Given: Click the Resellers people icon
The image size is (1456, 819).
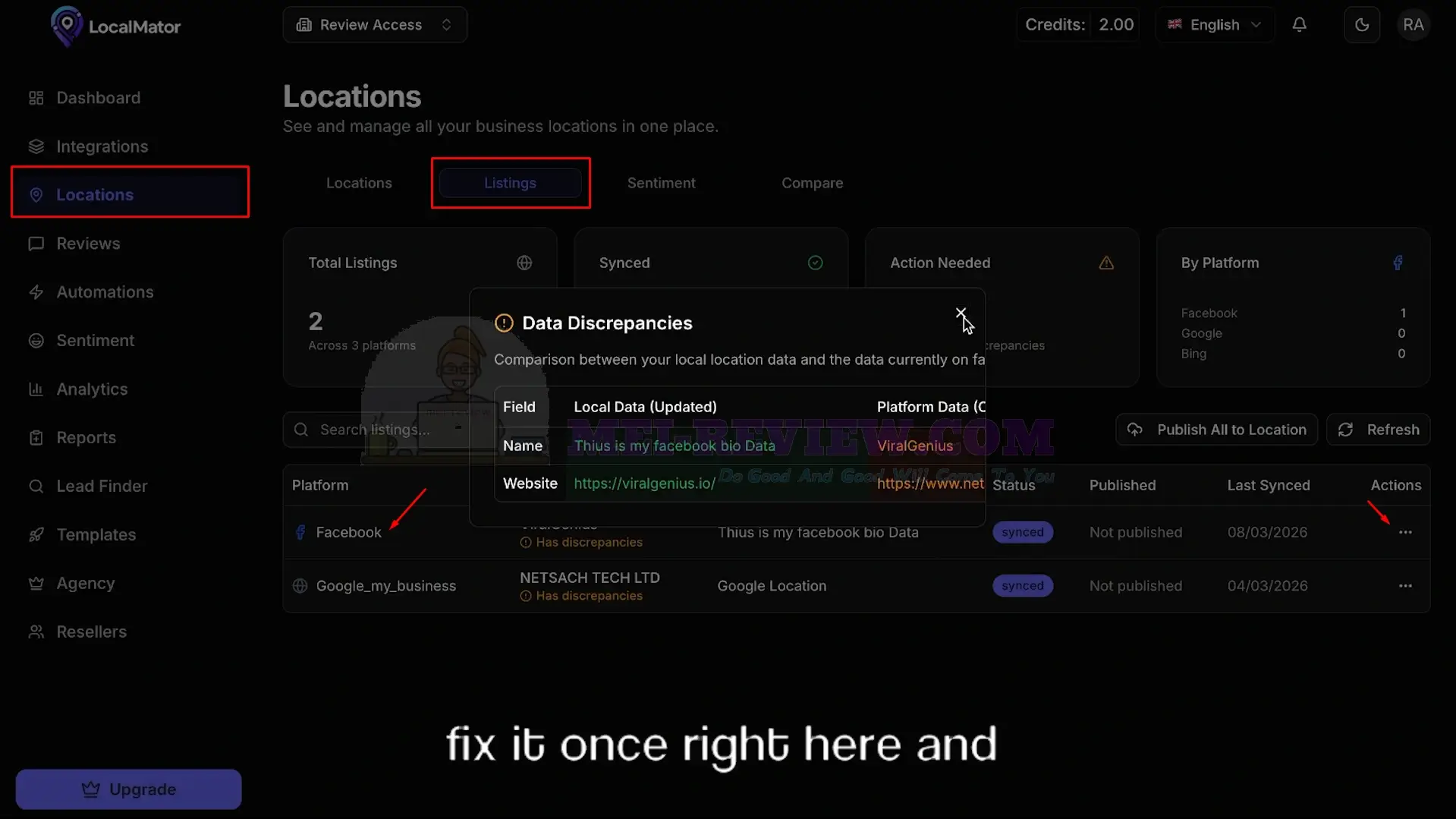Looking at the screenshot, I should coord(36,632).
